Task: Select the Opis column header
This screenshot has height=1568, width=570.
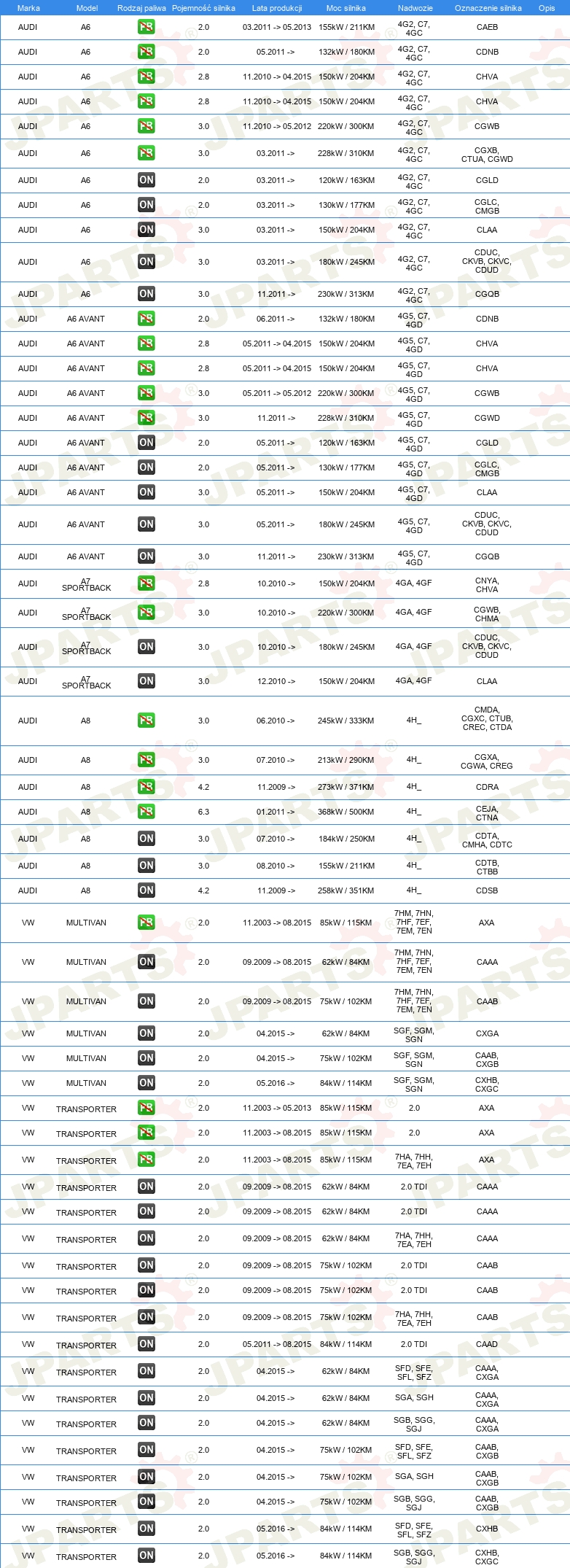Action: coord(547,8)
